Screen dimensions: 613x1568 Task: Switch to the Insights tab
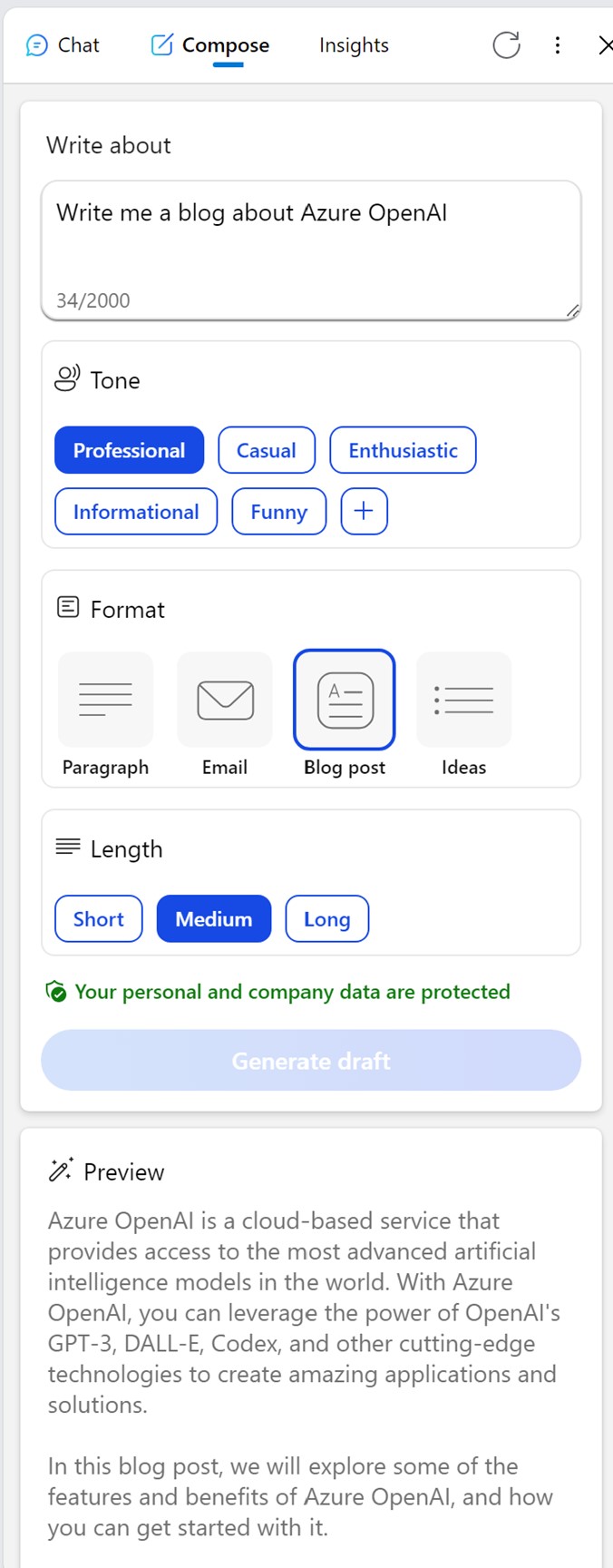(353, 44)
